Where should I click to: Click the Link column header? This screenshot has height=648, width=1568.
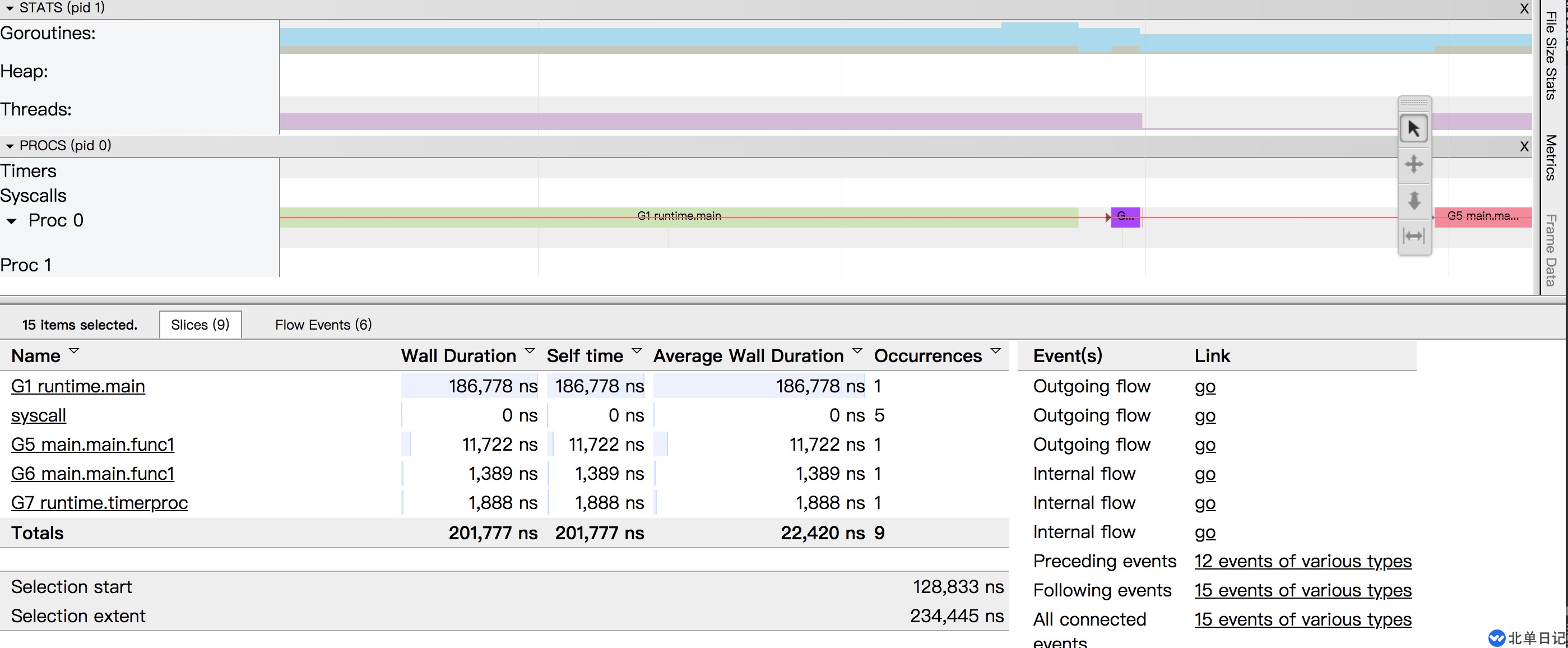point(1212,355)
